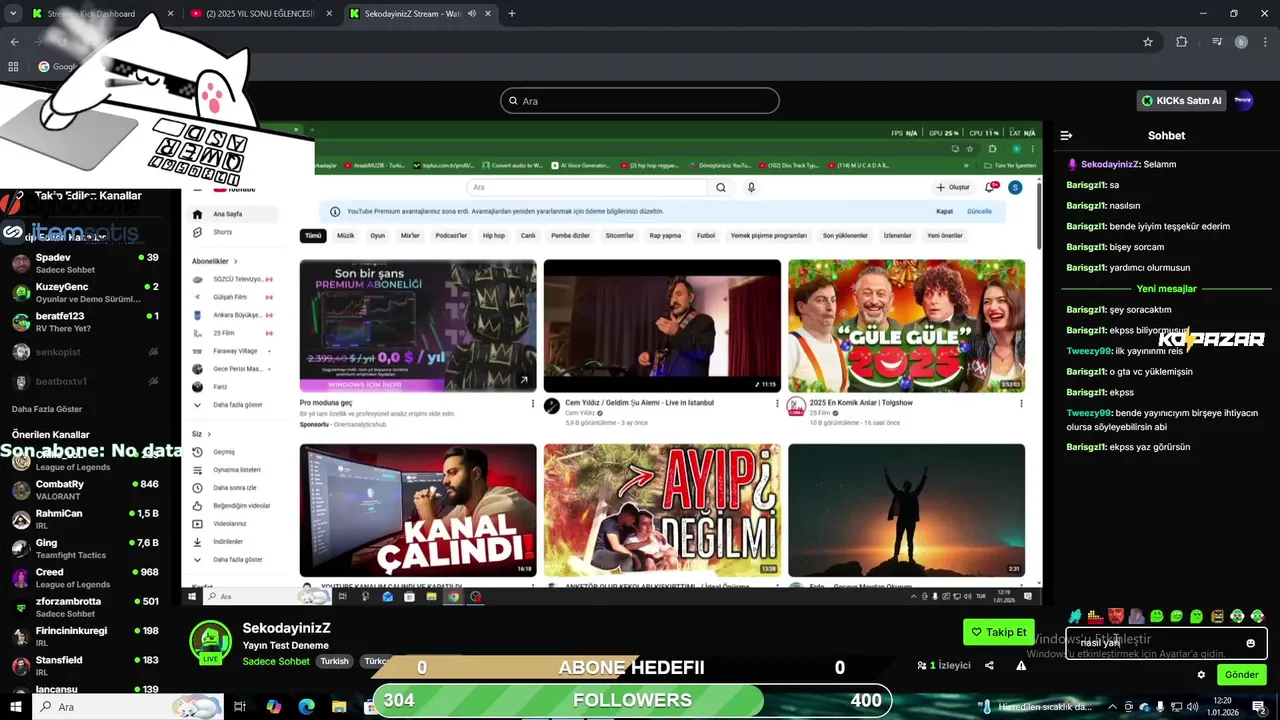Open zforzambrotta channel in sidebar
This screenshot has width=1280, height=720.
point(84,607)
